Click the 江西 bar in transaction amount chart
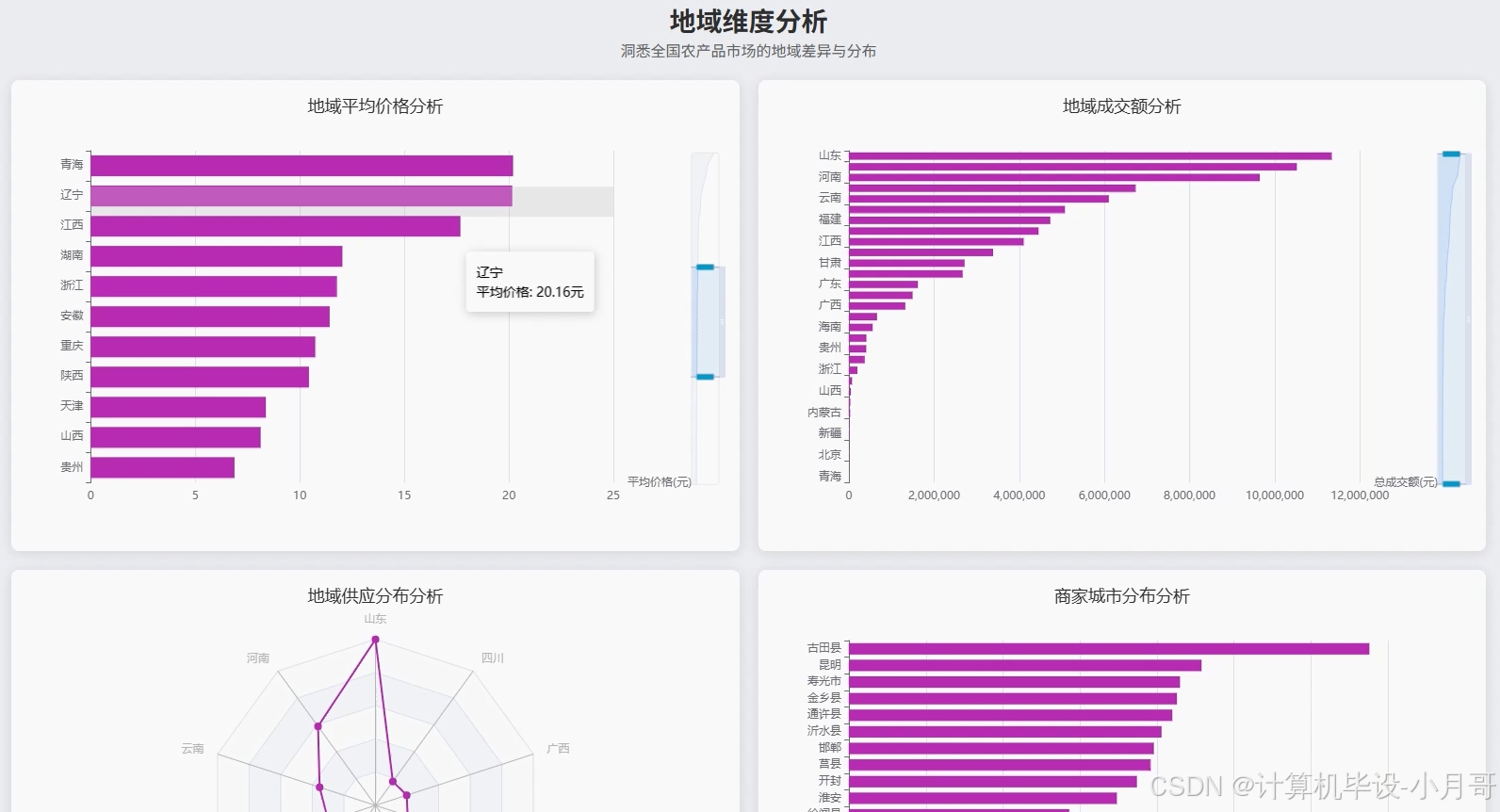This screenshot has height=812, width=1500. pyautogui.click(x=936, y=241)
